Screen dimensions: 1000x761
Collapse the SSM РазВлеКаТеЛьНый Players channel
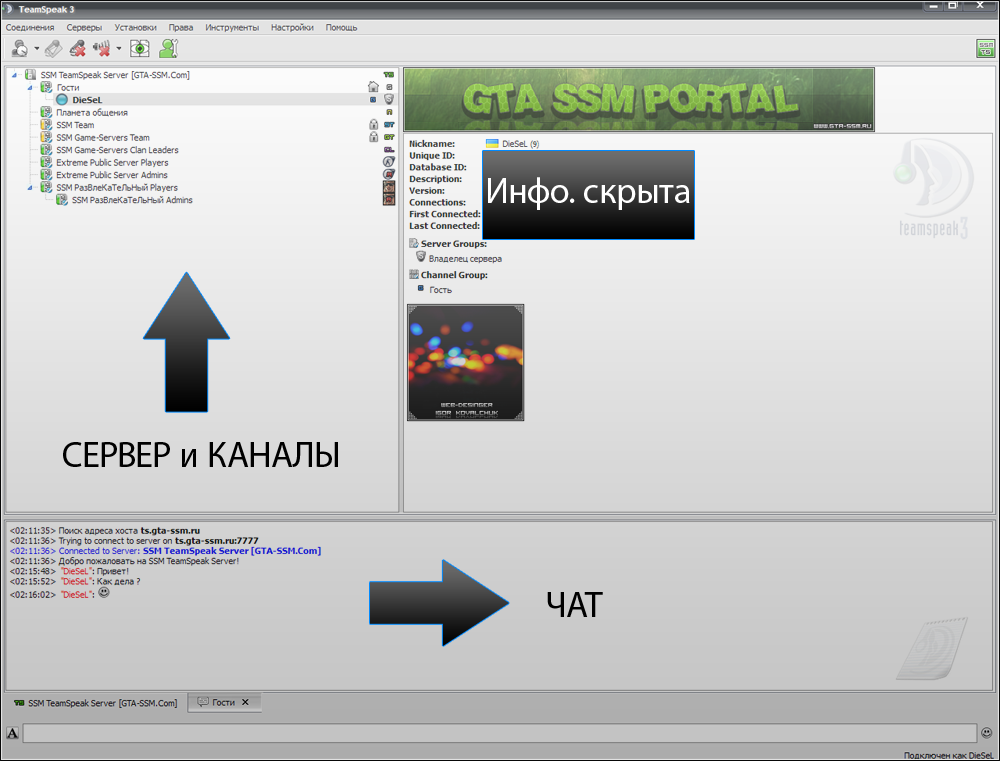pyautogui.click(x=30, y=188)
